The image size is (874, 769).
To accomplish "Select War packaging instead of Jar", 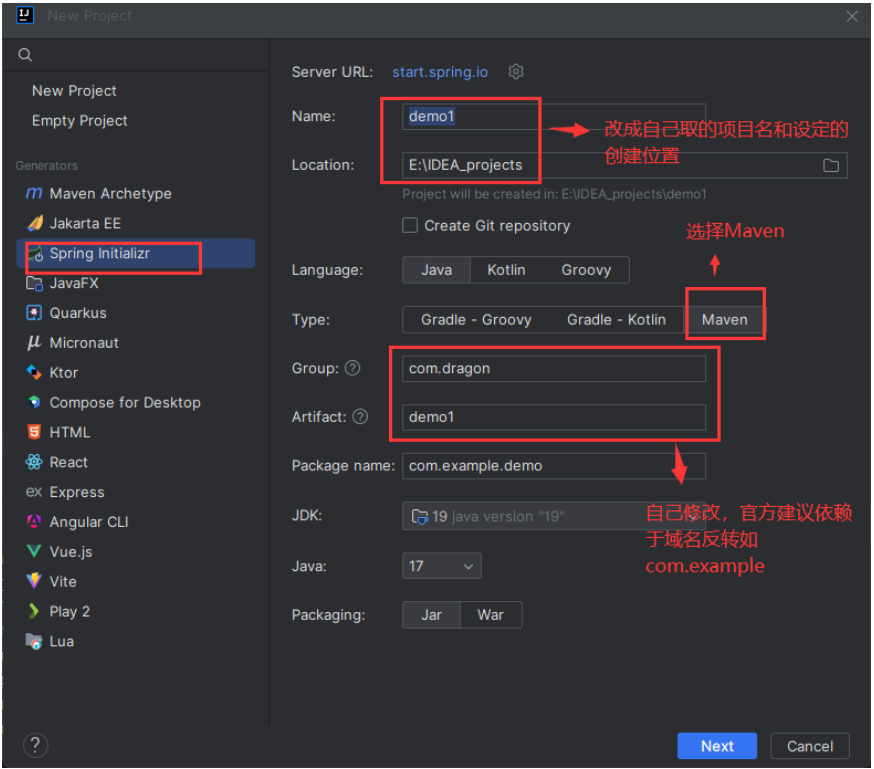I will [x=491, y=615].
